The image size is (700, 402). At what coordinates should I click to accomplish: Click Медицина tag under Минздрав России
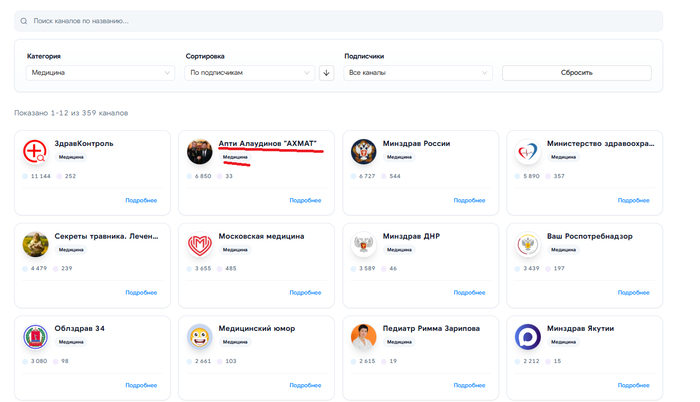point(399,157)
